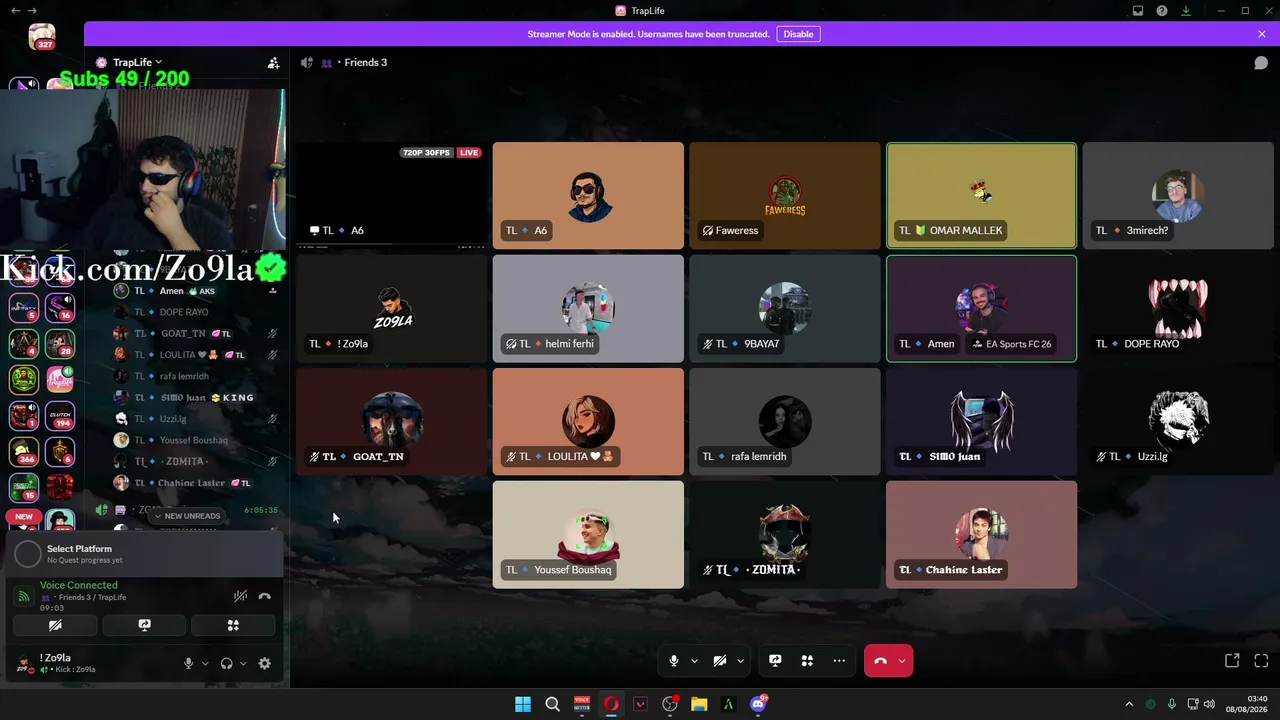Disconnect using the voice panel hang-up icon

264,596
